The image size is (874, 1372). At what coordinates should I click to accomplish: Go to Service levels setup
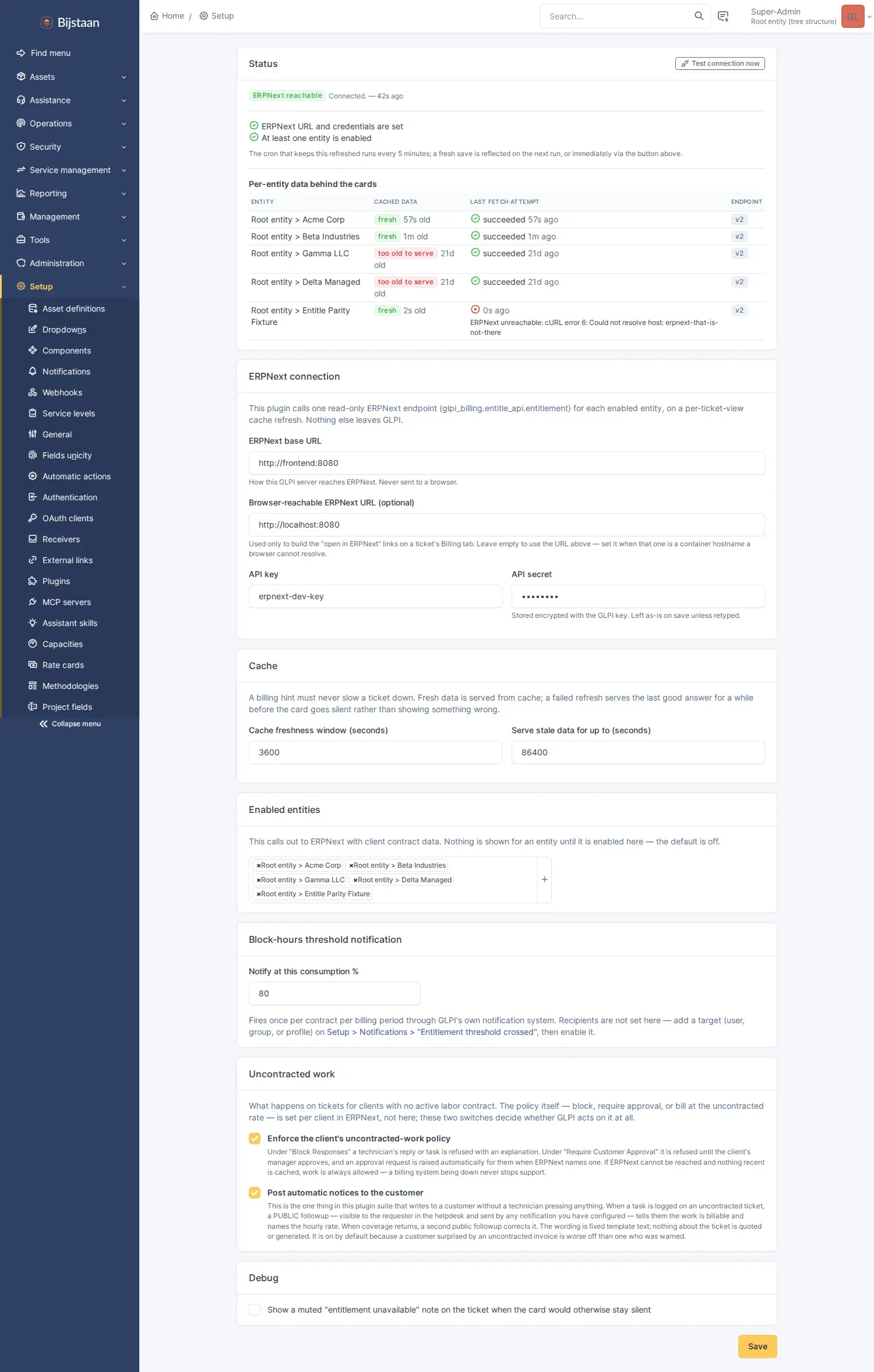pos(69,413)
